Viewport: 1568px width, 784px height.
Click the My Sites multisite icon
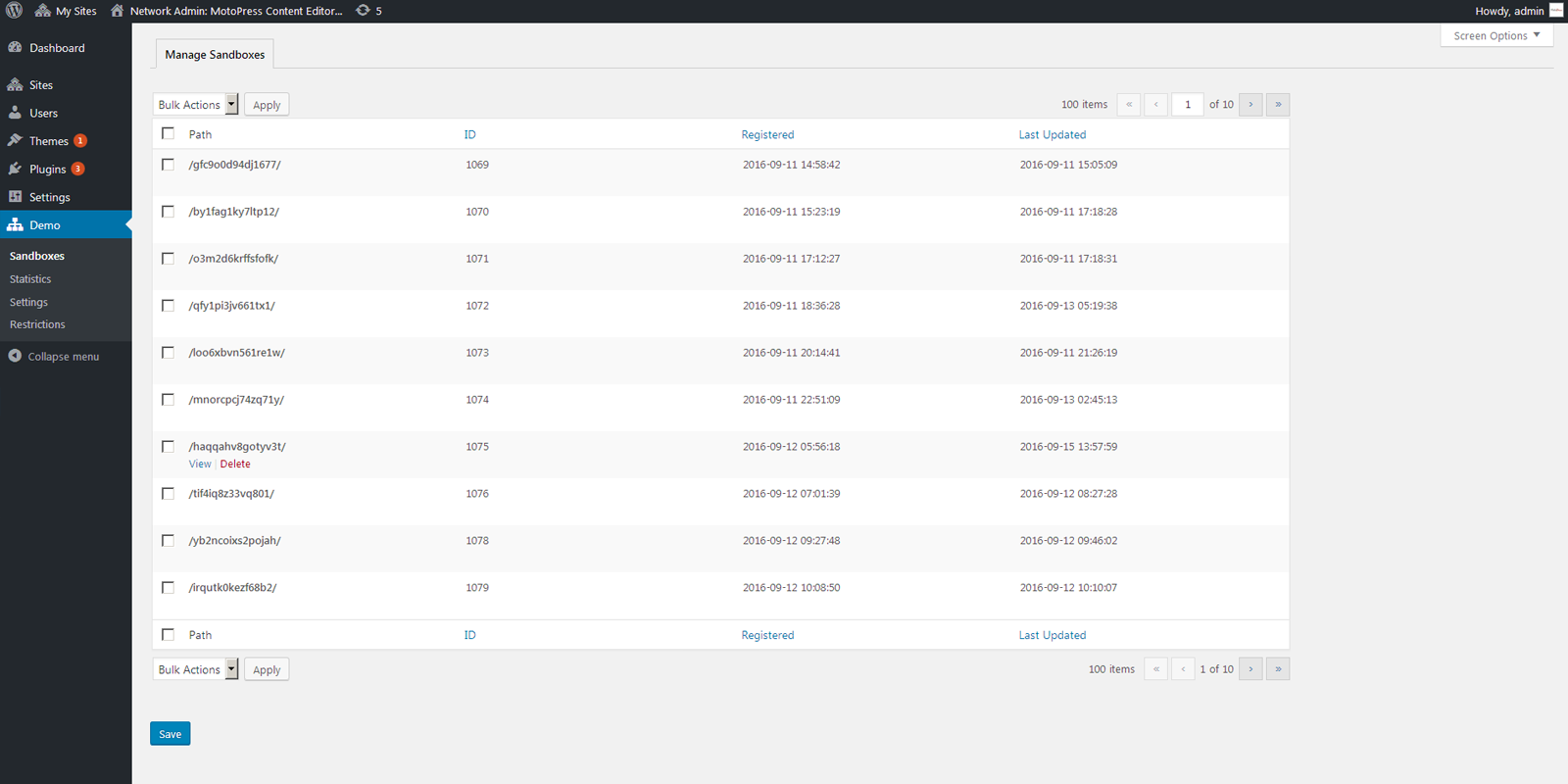pos(42,11)
